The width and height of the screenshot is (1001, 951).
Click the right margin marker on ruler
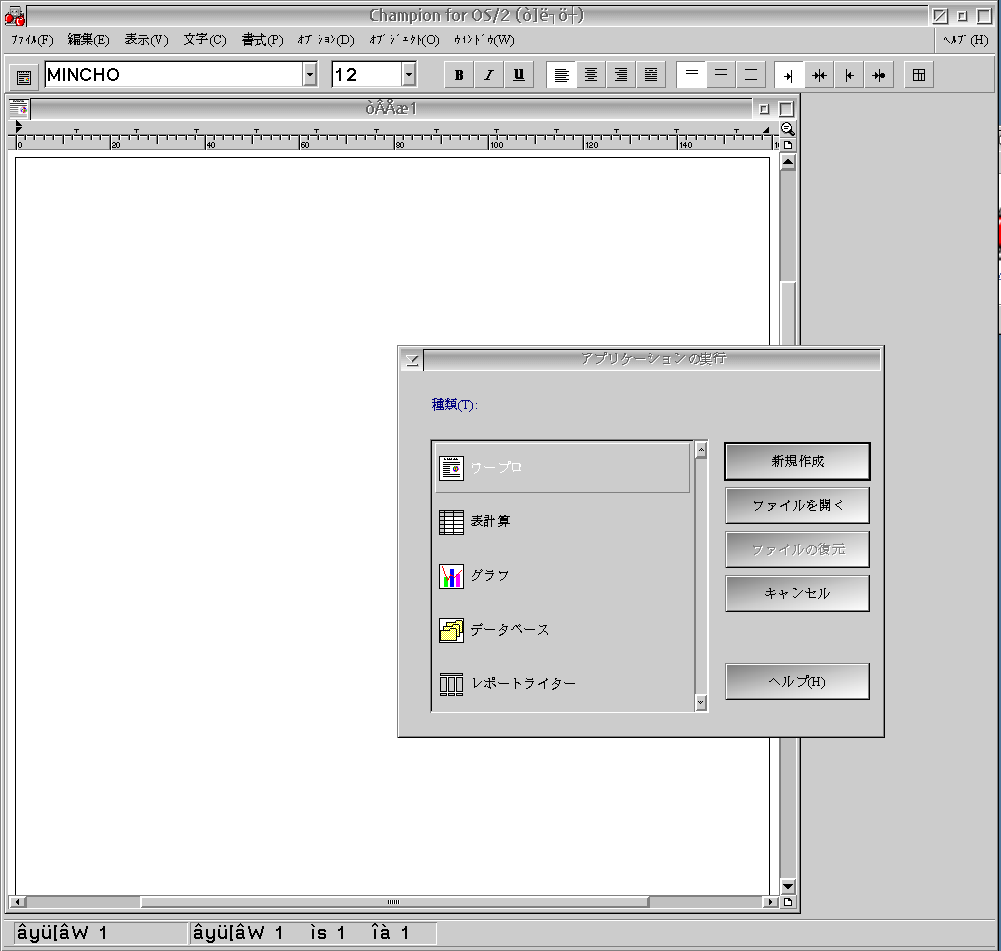click(x=766, y=130)
